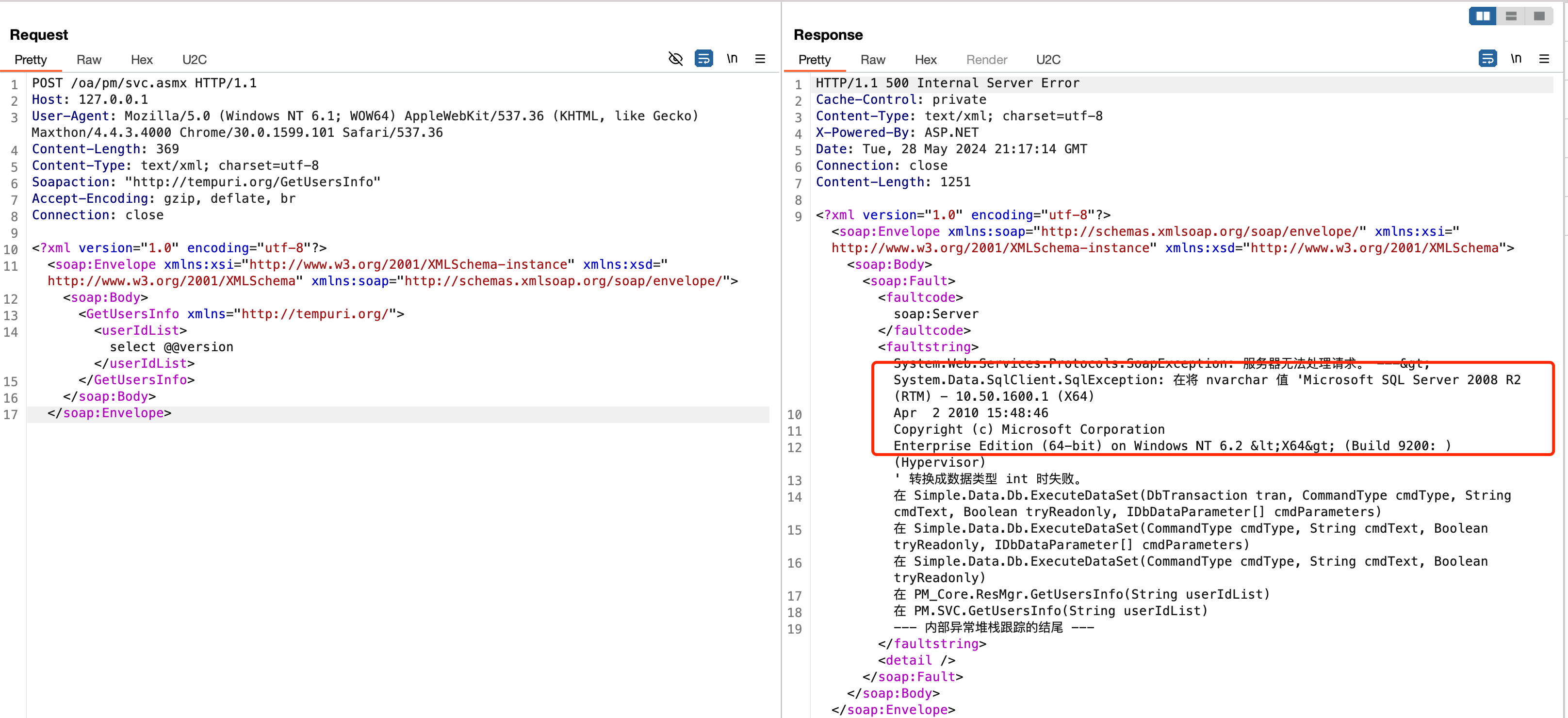Click the Accept-Encoding header line

tap(164, 198)
